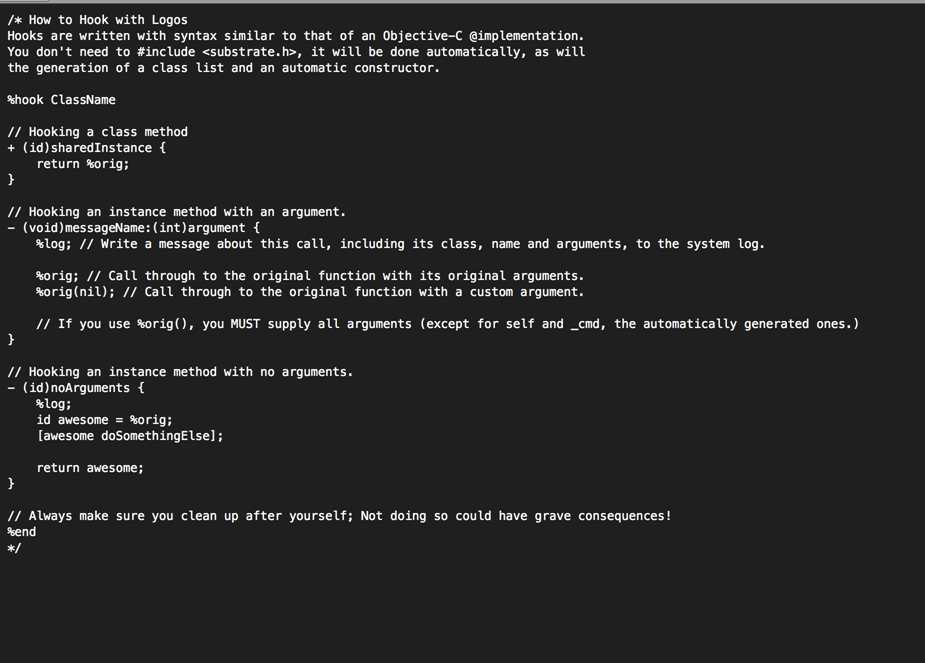Click the closing '*/' comment marker

(x=14, y=548)
